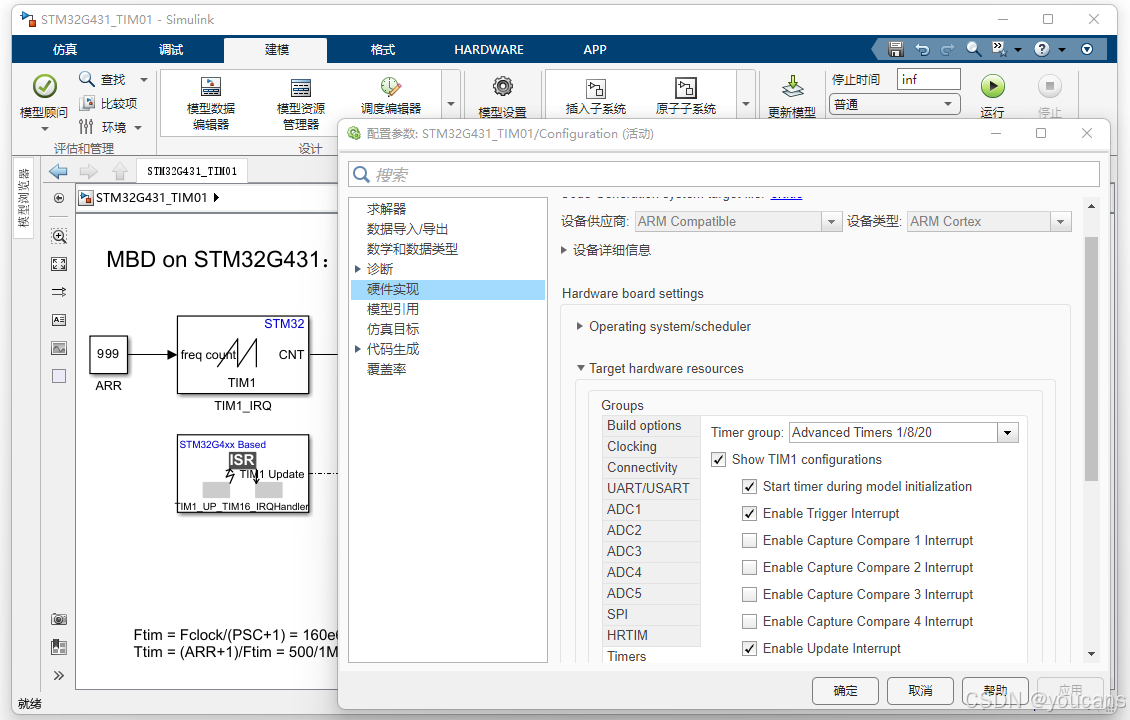Click the image insert icon in palette
This screenshot has height=720, width=1130.
59,348
